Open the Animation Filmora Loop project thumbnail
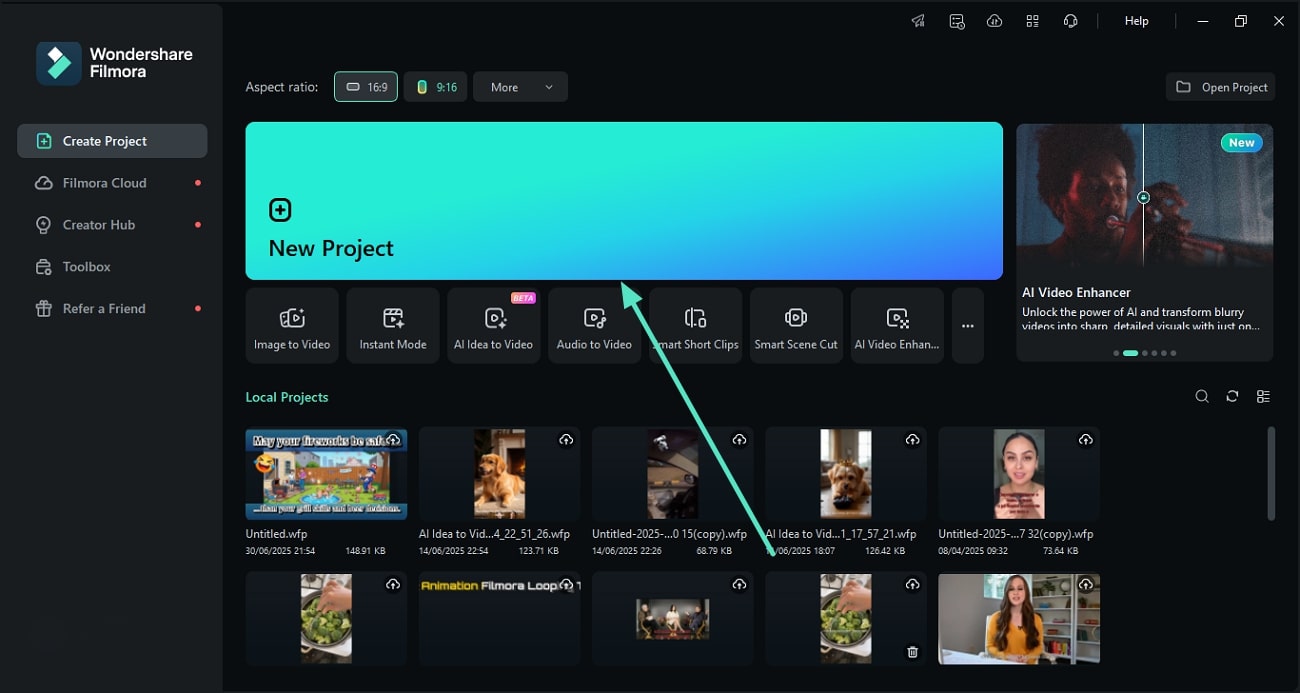 click(x=499, y=619)
